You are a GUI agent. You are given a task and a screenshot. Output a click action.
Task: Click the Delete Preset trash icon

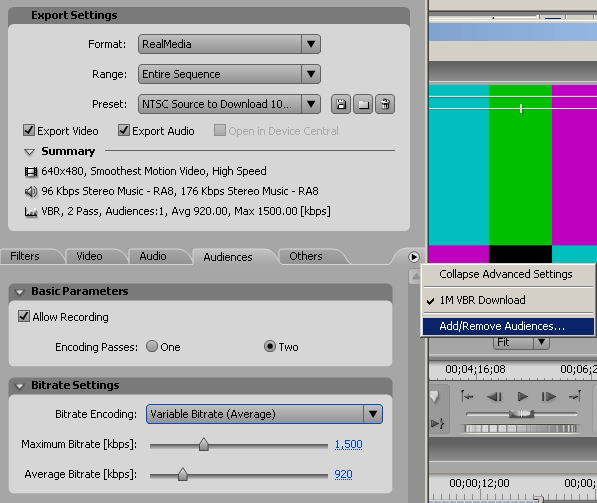(385, 104)
